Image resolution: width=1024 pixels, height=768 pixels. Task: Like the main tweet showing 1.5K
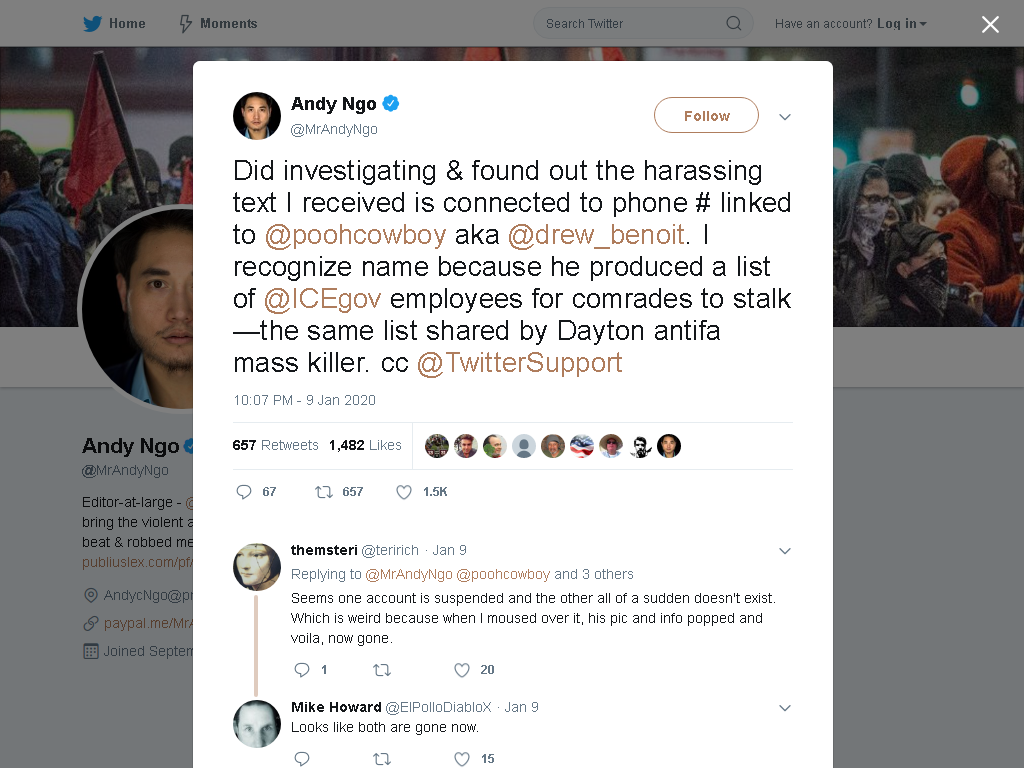click(x=404, y=492)
